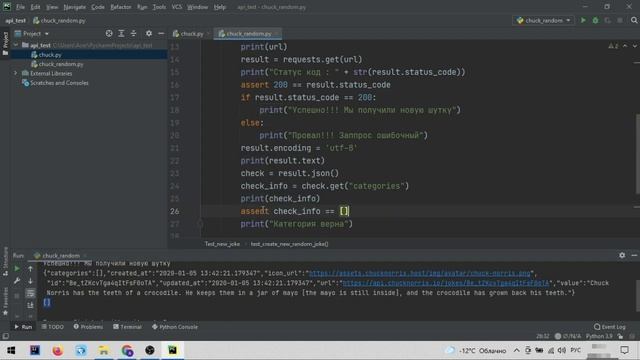This screenshot has height=360, width=640.
Task: Open the Problems tool window
Action: [x=88, y=327]
